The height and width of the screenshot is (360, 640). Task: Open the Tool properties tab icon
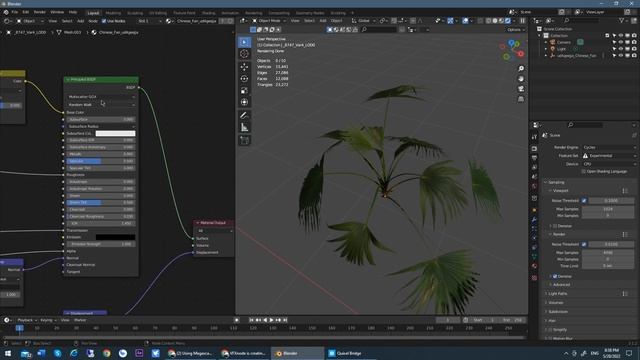pyautogui.click(x=534, y=137)
